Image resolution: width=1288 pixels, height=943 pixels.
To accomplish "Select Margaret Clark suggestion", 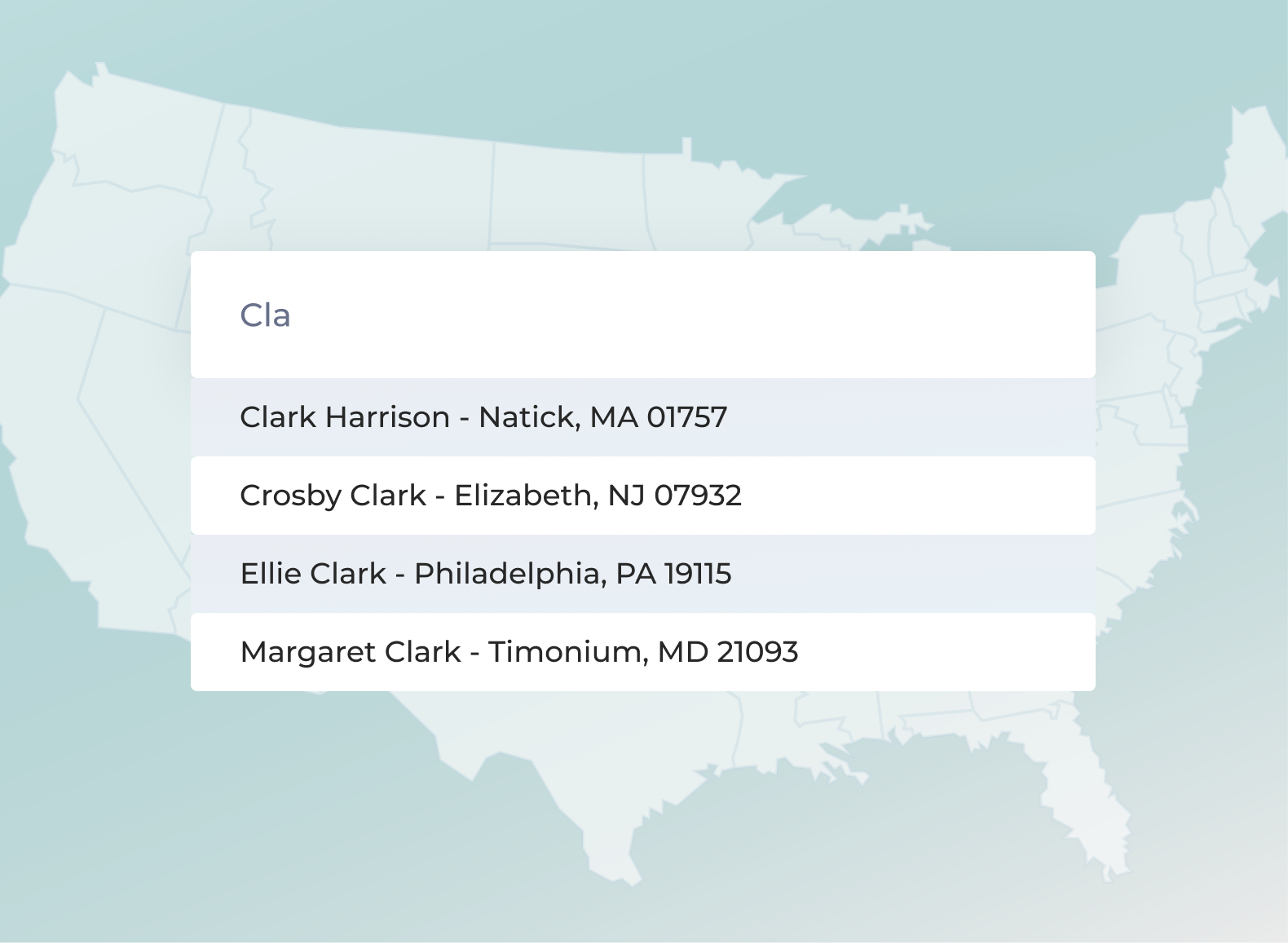I will pos(642,652).
